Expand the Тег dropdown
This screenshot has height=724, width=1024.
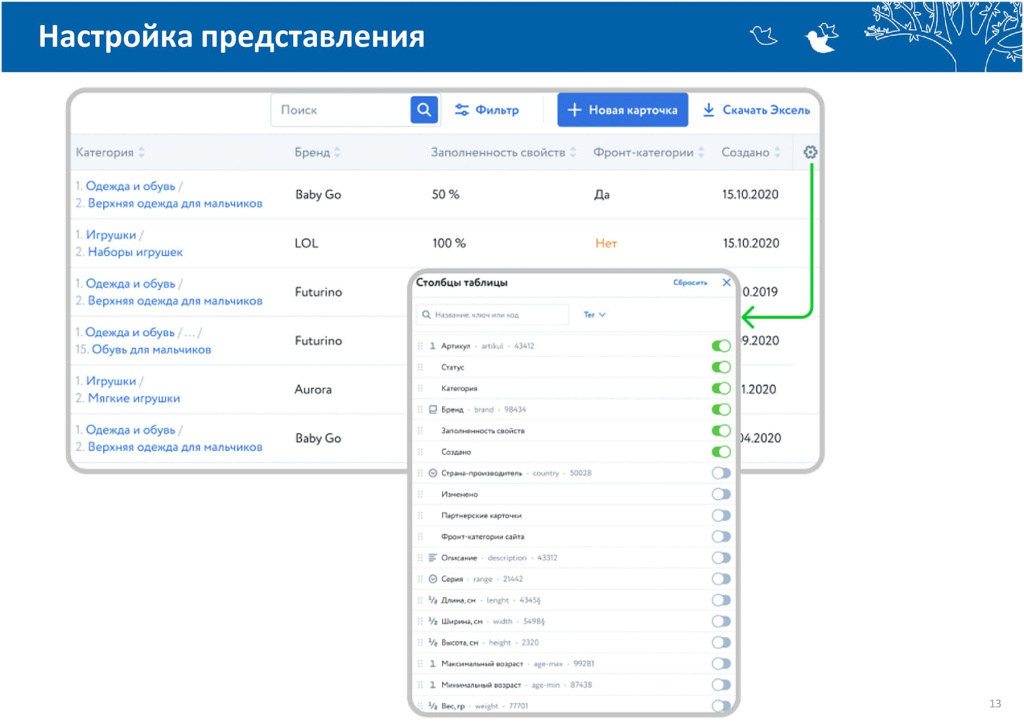pyautogui.click(x=595, y=315)
